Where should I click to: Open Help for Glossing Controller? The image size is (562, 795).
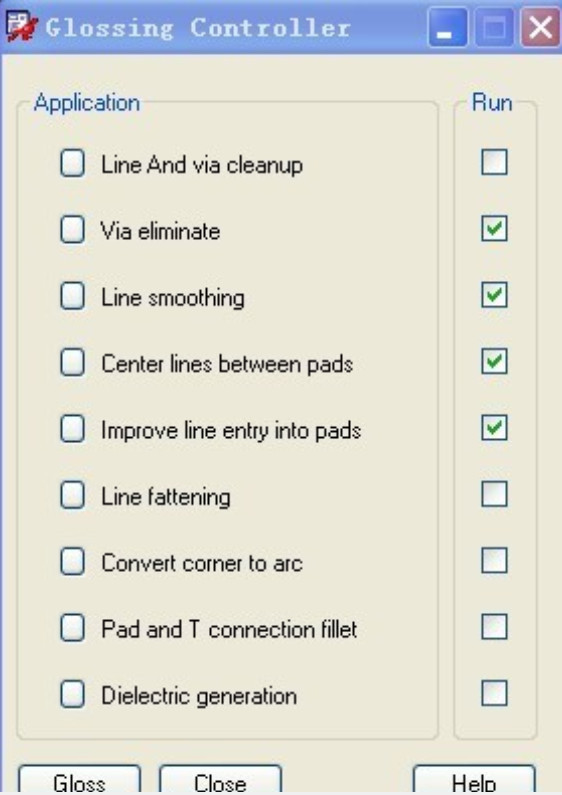474,781
